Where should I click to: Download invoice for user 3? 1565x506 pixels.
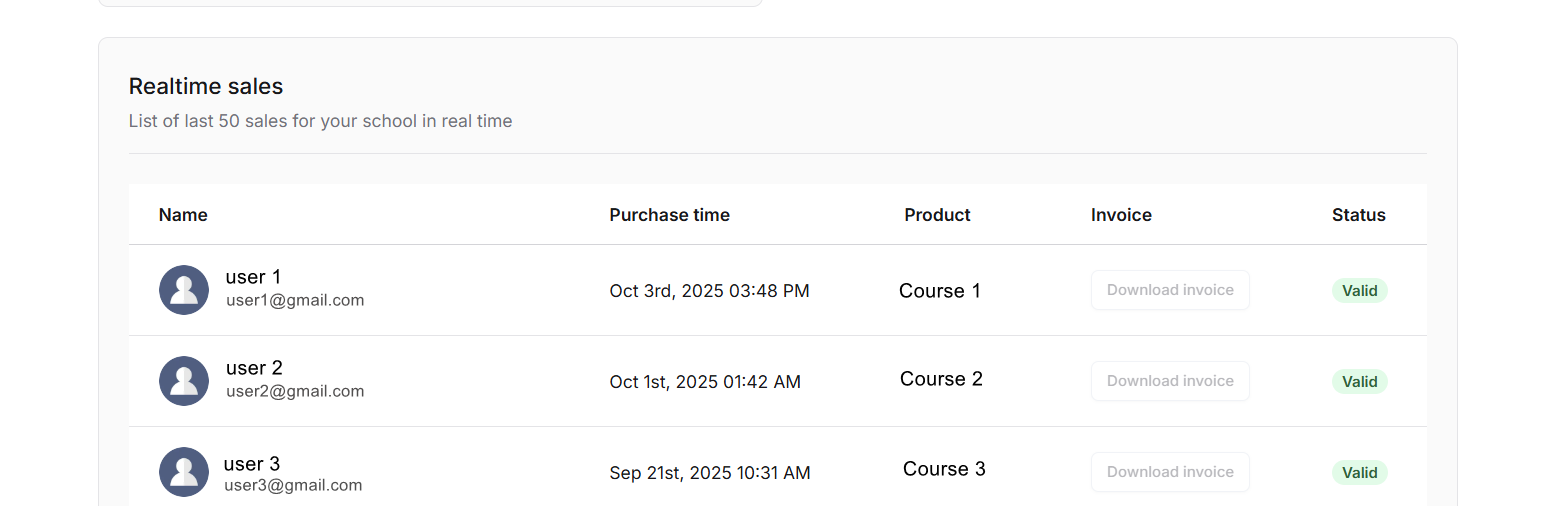click(x=1169, y=472)
